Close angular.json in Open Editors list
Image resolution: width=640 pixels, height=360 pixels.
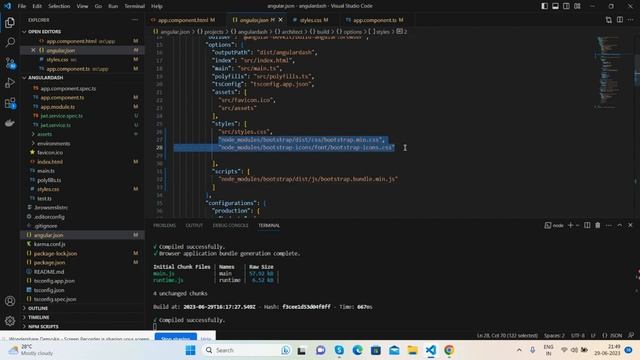point(33,50)
